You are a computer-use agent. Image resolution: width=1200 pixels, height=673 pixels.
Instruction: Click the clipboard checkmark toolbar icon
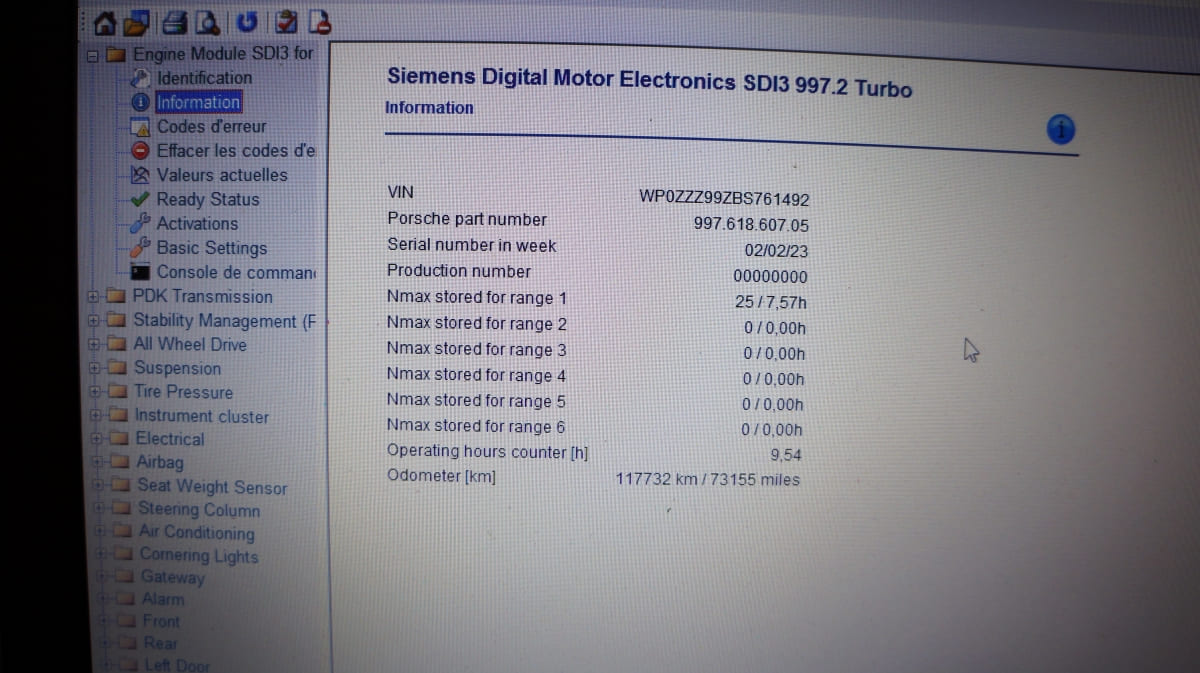287,21
